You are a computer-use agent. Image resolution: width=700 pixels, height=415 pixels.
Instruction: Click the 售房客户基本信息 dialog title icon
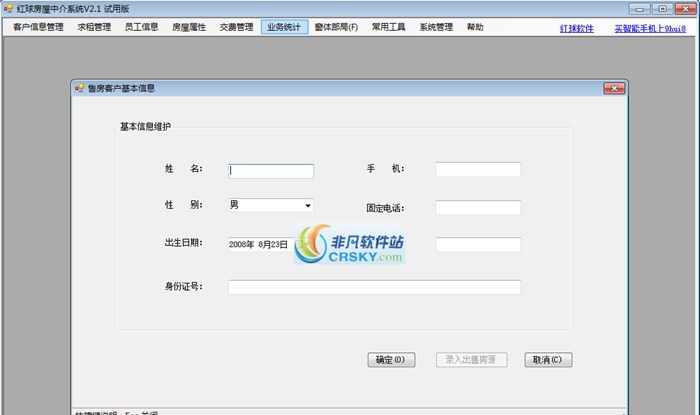79,88
